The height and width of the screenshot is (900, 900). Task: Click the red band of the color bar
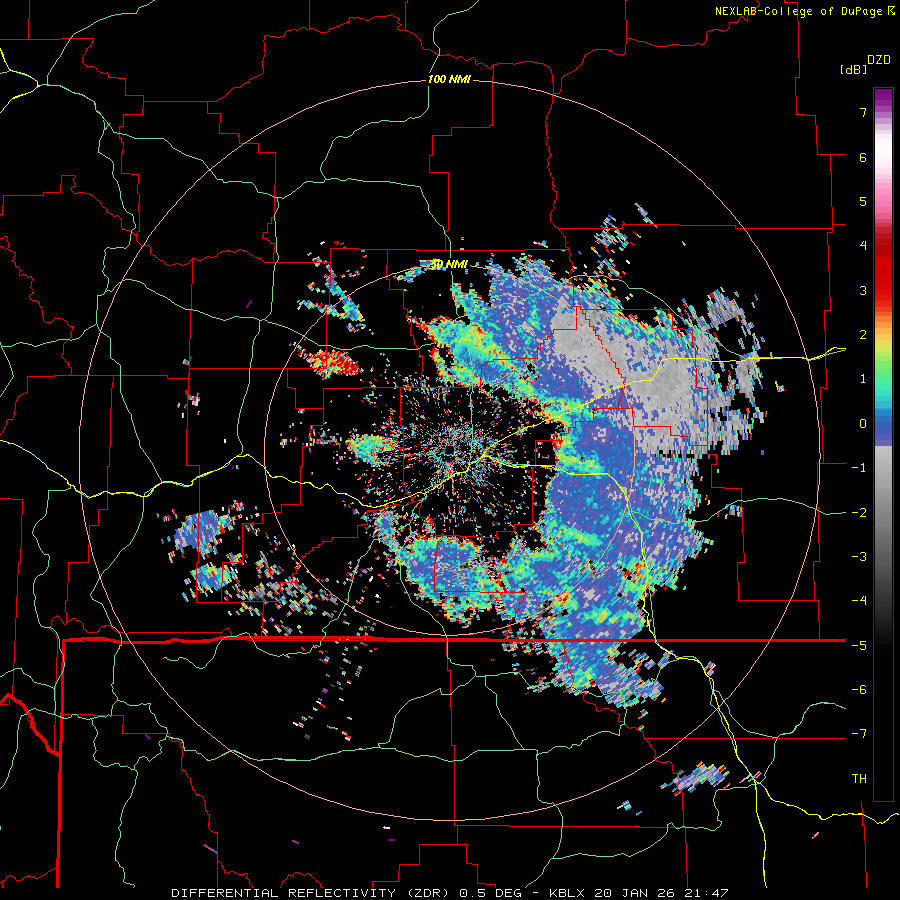tap(883, 270)
